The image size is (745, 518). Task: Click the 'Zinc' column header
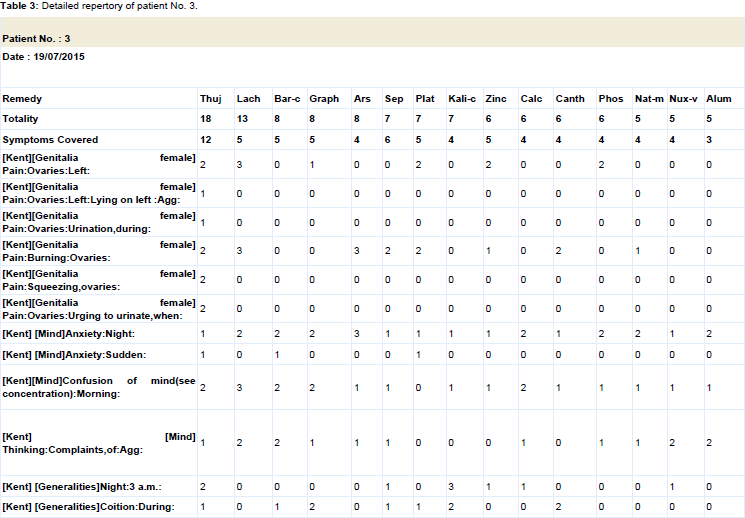tap(496, 99)
